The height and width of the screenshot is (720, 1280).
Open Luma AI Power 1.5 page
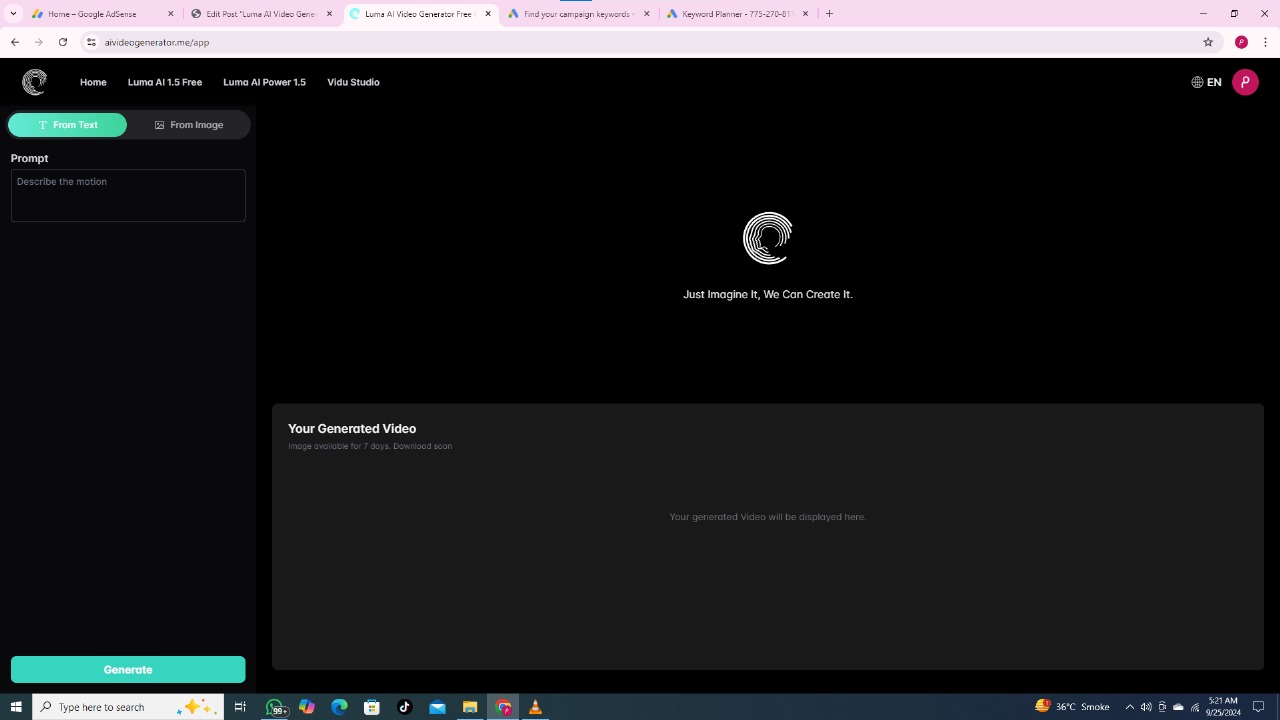[264, 82]
